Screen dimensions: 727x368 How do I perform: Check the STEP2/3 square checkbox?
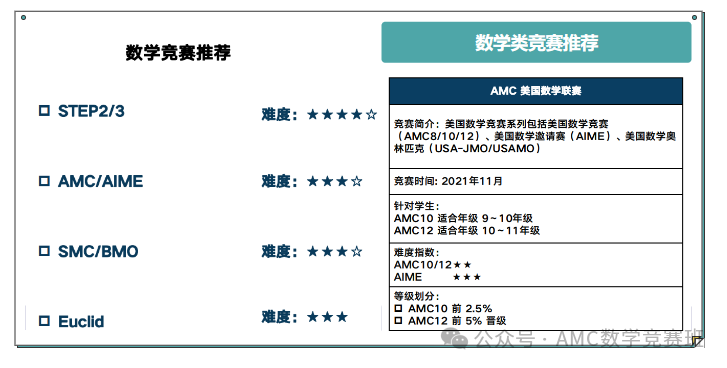pos(44,111)
